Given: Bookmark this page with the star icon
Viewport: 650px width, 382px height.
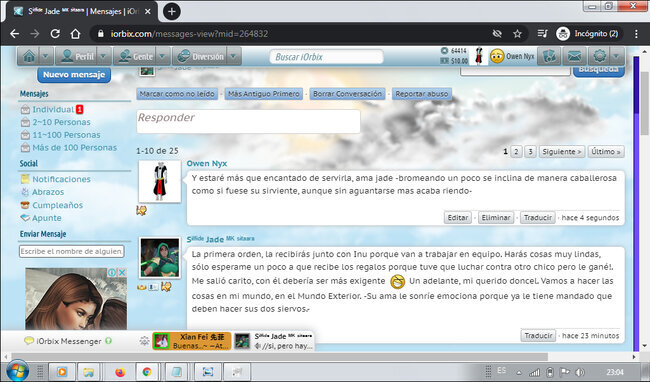Looking at the screenshot, I should (517, 34).
